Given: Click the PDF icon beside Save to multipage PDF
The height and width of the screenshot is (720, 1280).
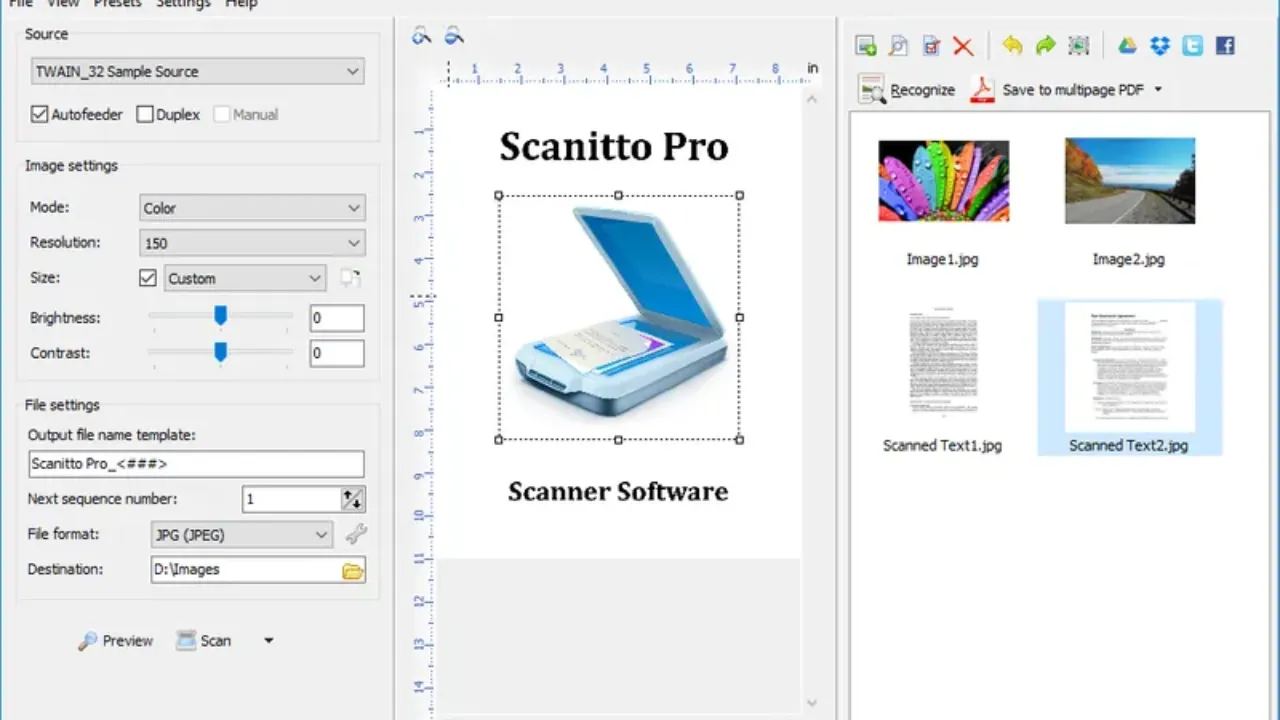Looking at the screenshot, I should click(x=982, y=90).
